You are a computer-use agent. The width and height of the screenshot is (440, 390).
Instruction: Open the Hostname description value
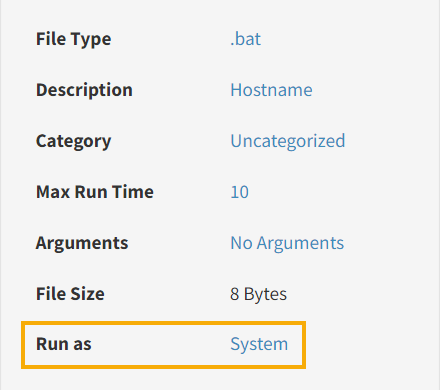click(271, 90)
